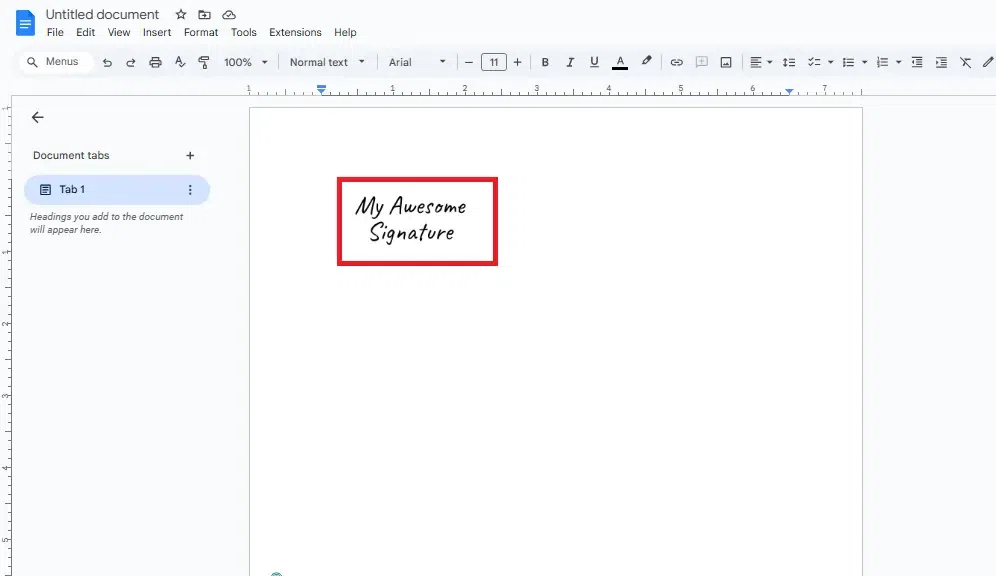996x576 pixels.
Task: Close the document tabs sidebar with back arrow
Action: (37, 117)
